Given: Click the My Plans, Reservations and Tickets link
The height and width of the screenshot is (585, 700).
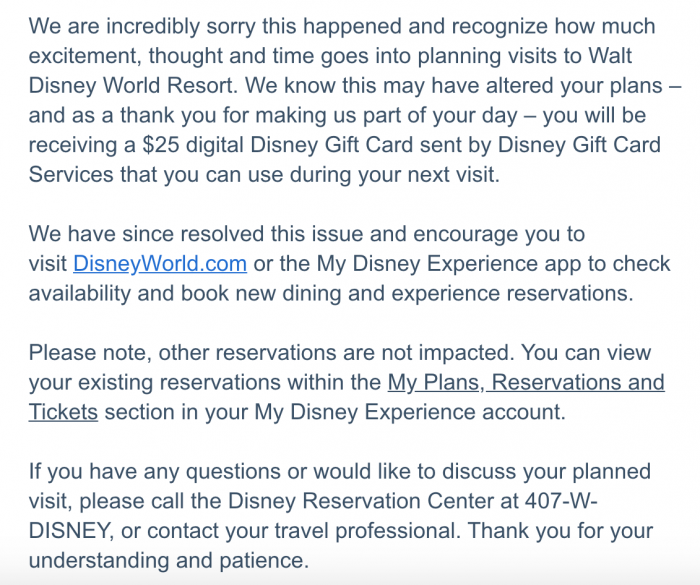Looking at the screenshot, I should (x=525, y=383).
